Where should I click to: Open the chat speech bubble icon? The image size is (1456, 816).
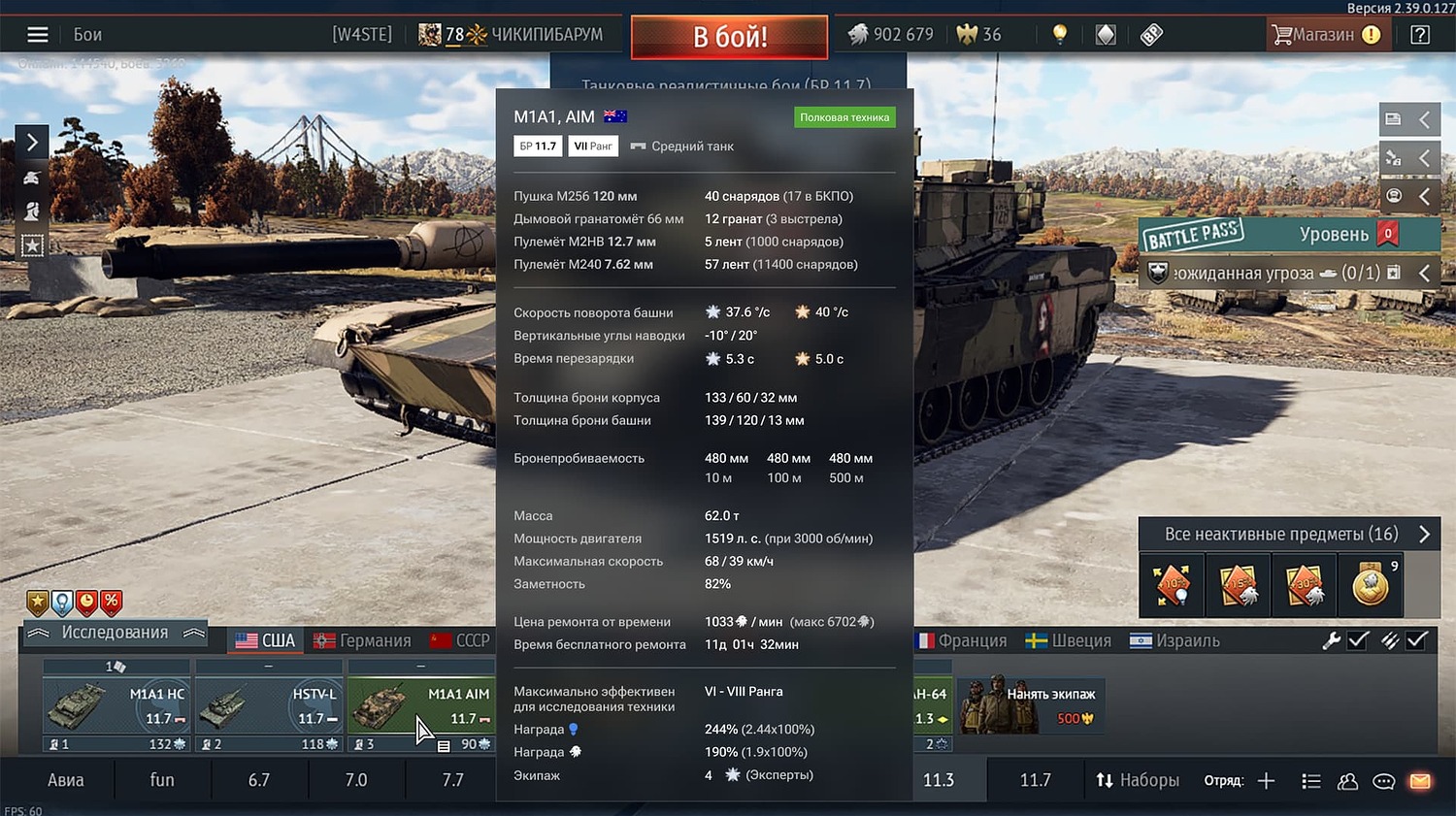tap(1384, 781)
